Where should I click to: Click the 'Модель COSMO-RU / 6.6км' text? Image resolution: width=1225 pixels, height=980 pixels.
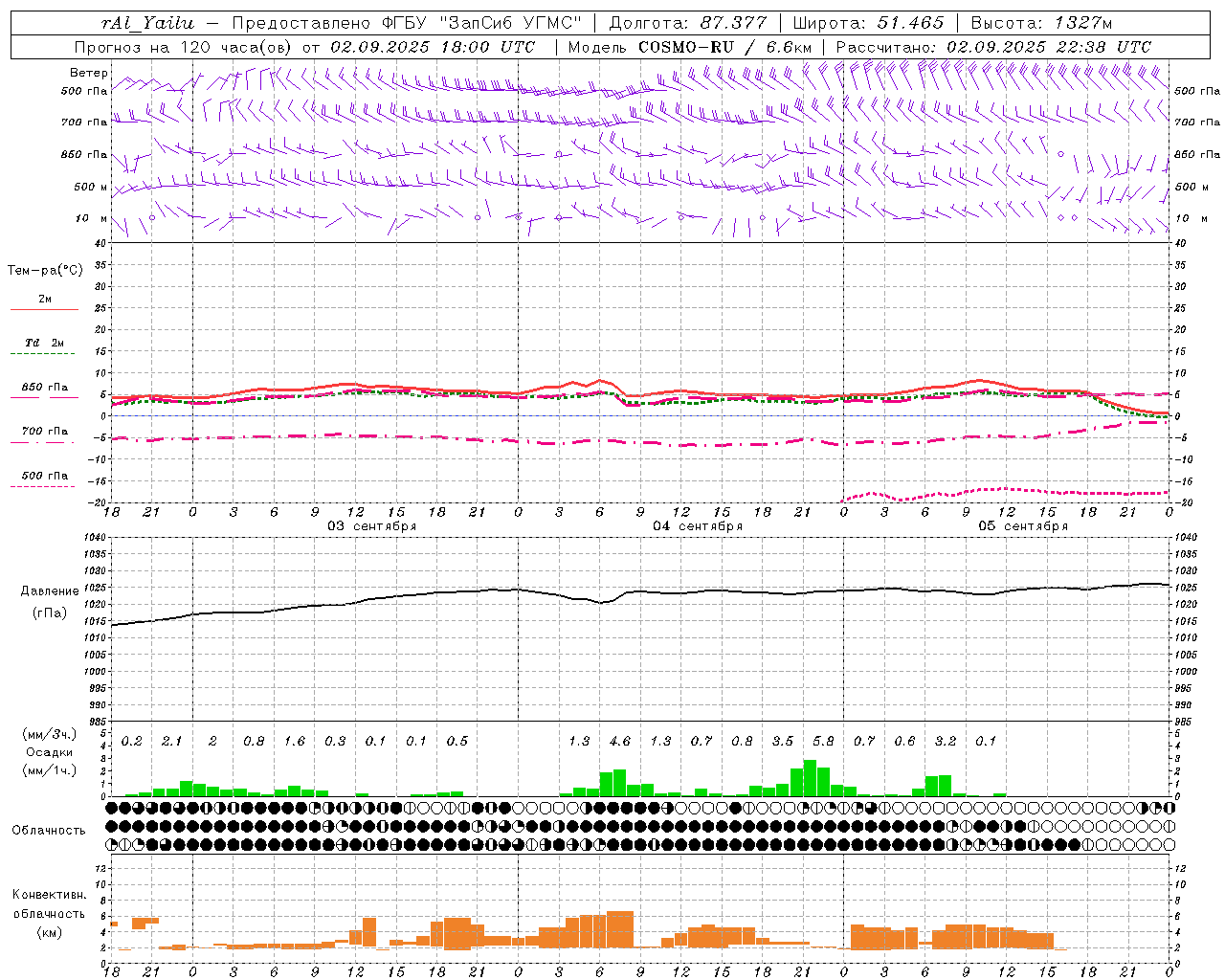[x=690, y=47]
